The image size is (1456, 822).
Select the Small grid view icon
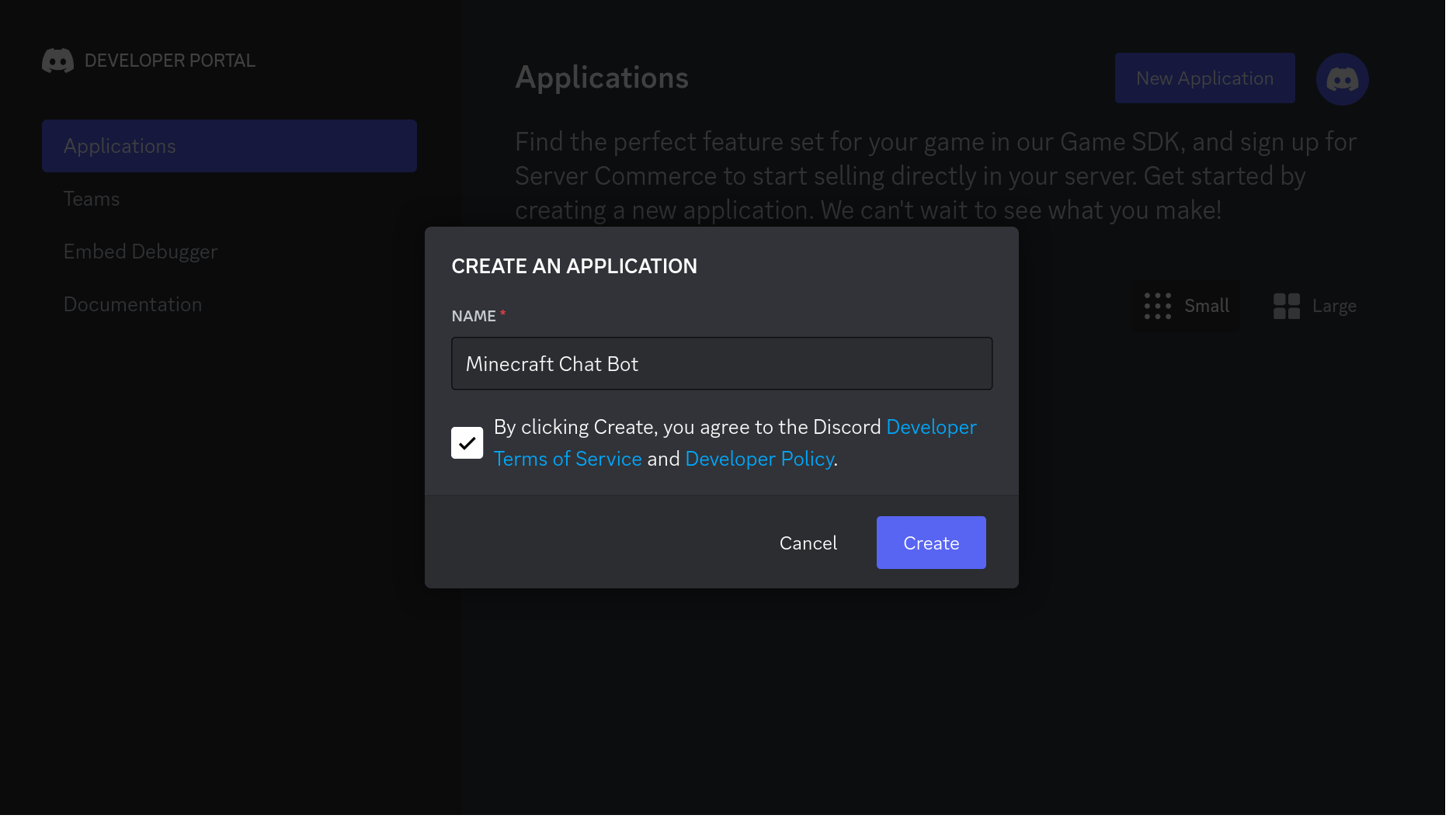pos(1158,306)
